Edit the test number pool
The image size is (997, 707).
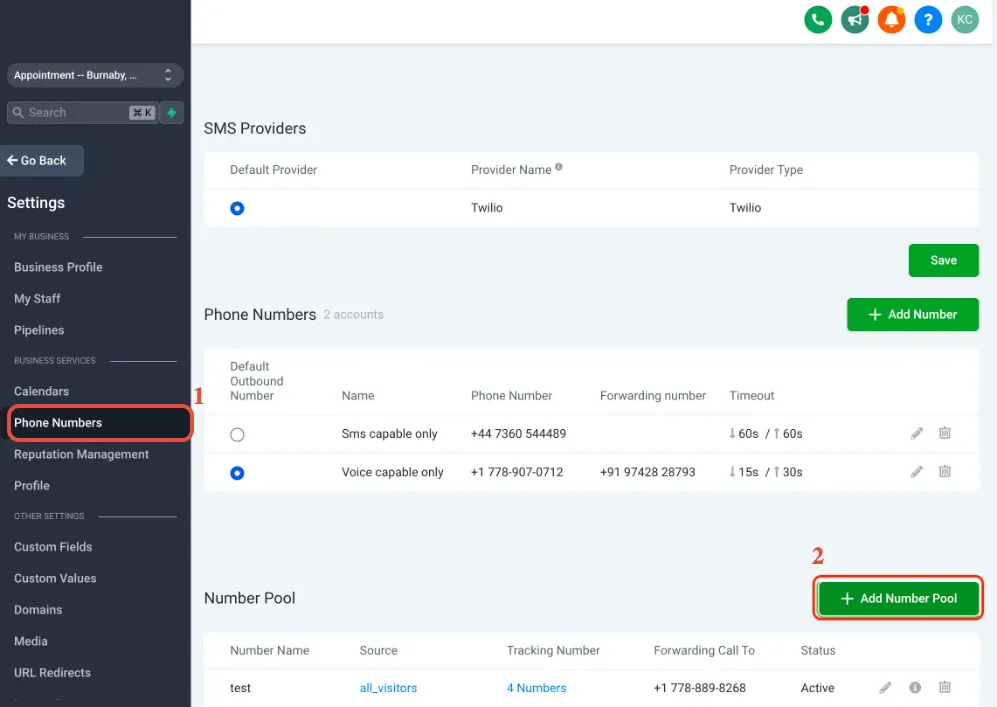(885, 687)
